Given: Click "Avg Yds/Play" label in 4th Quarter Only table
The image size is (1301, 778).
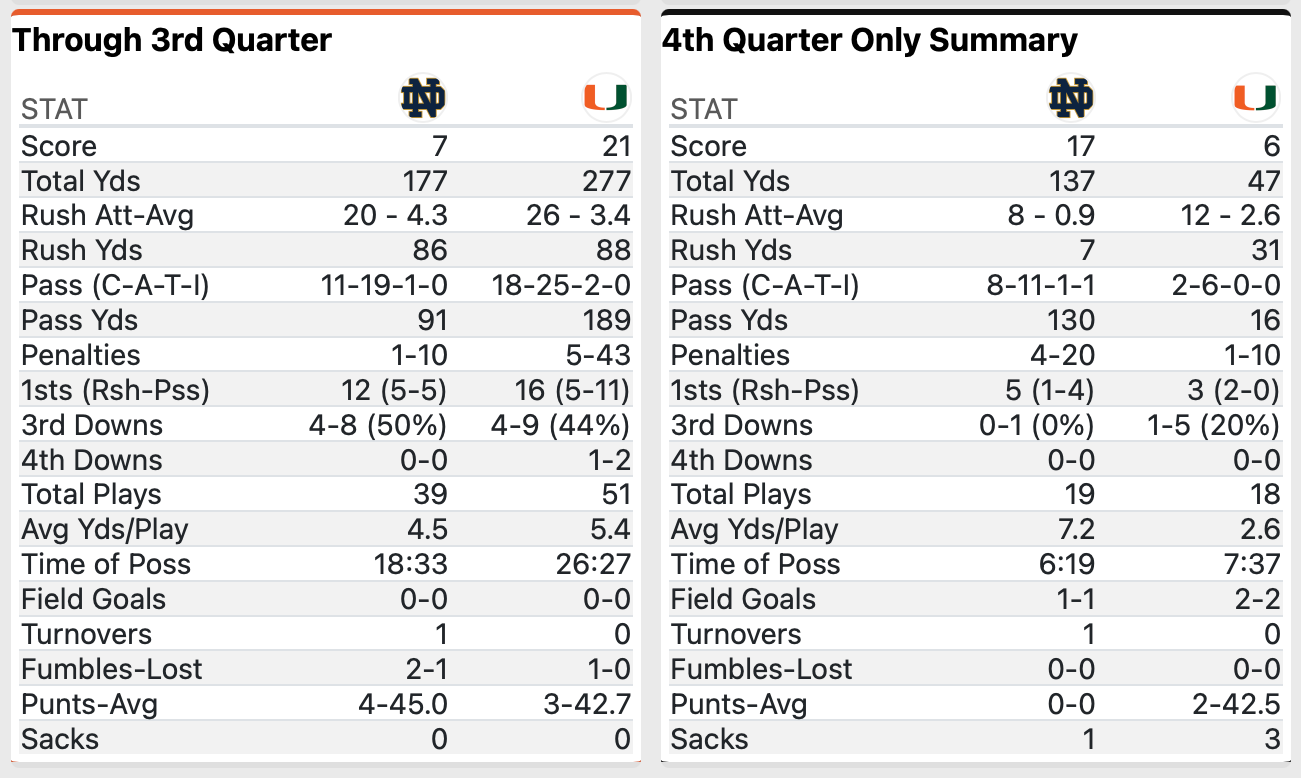Looking at the screenshot, I should (x=754, y=529).
